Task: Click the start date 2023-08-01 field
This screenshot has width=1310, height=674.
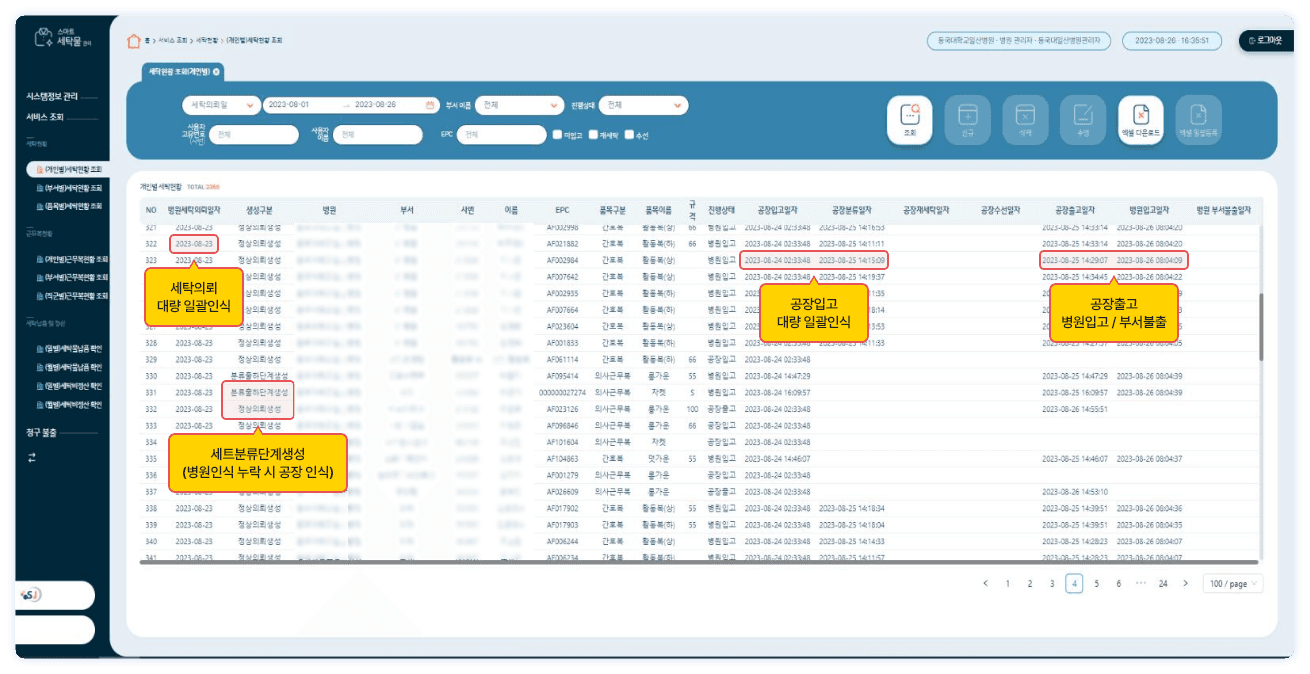Action: coord(290,105)
